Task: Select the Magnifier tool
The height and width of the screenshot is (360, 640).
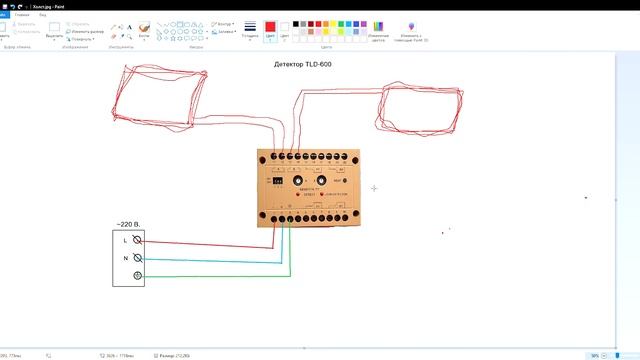Action: point(129,37)
